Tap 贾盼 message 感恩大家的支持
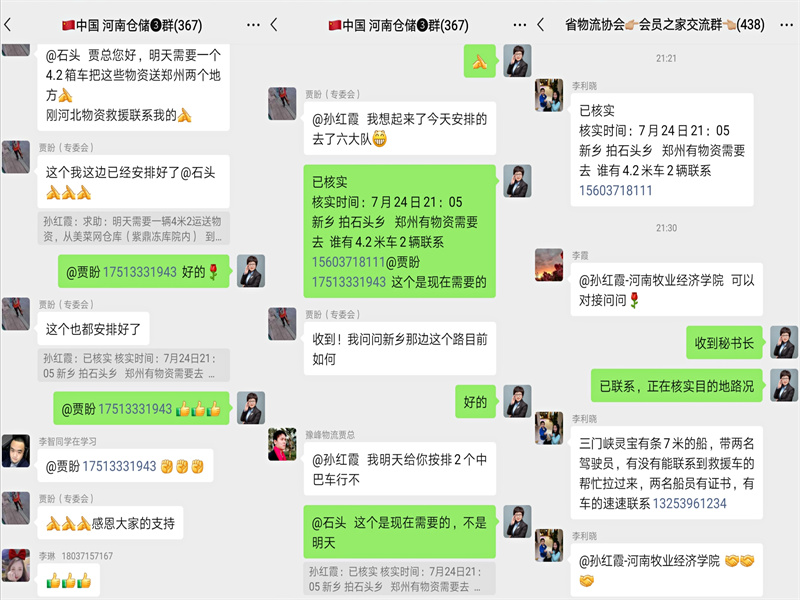This screenshot has height=600, width=800. click(110, 523)
